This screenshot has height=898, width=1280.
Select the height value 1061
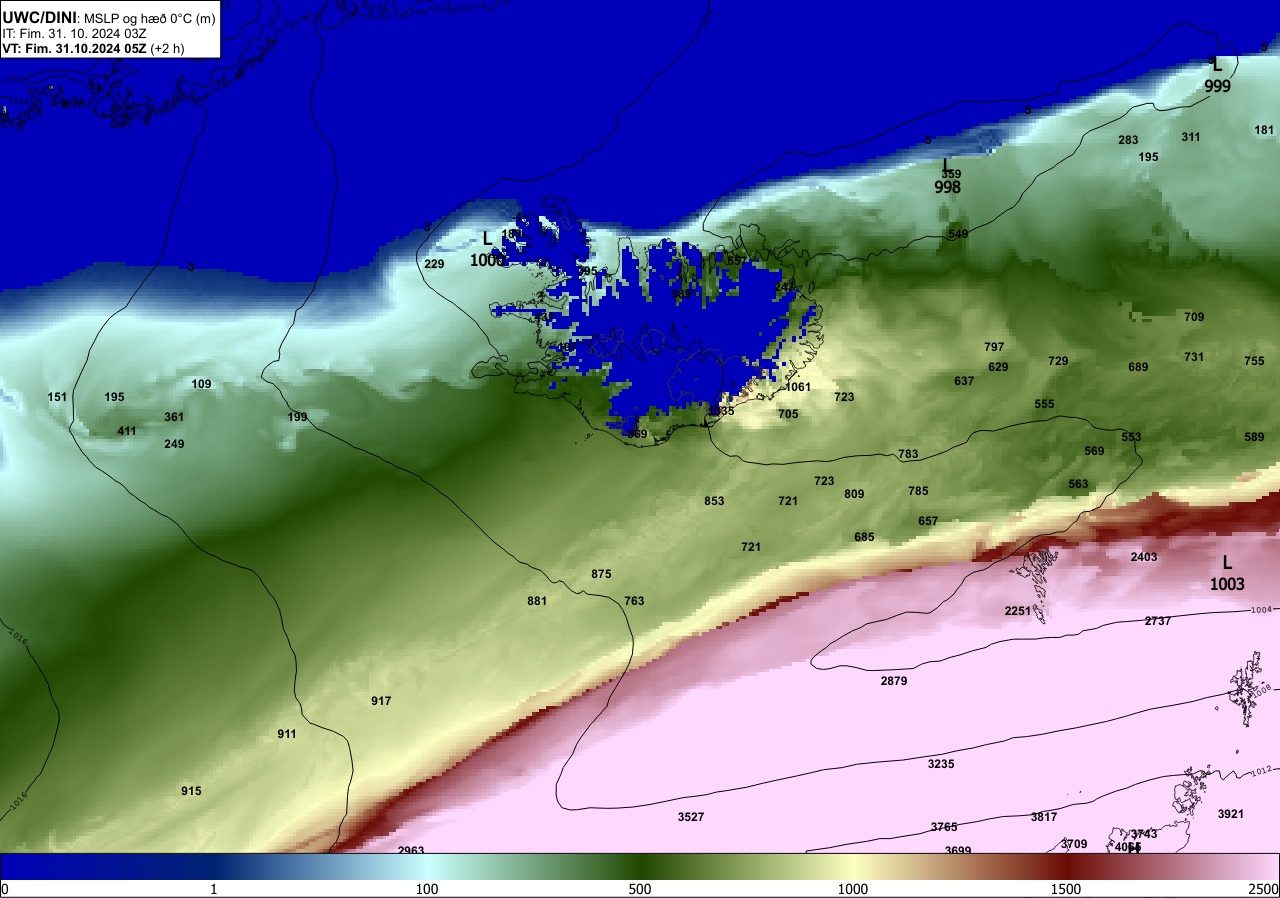pyautogui.click(x=798, y=387)
